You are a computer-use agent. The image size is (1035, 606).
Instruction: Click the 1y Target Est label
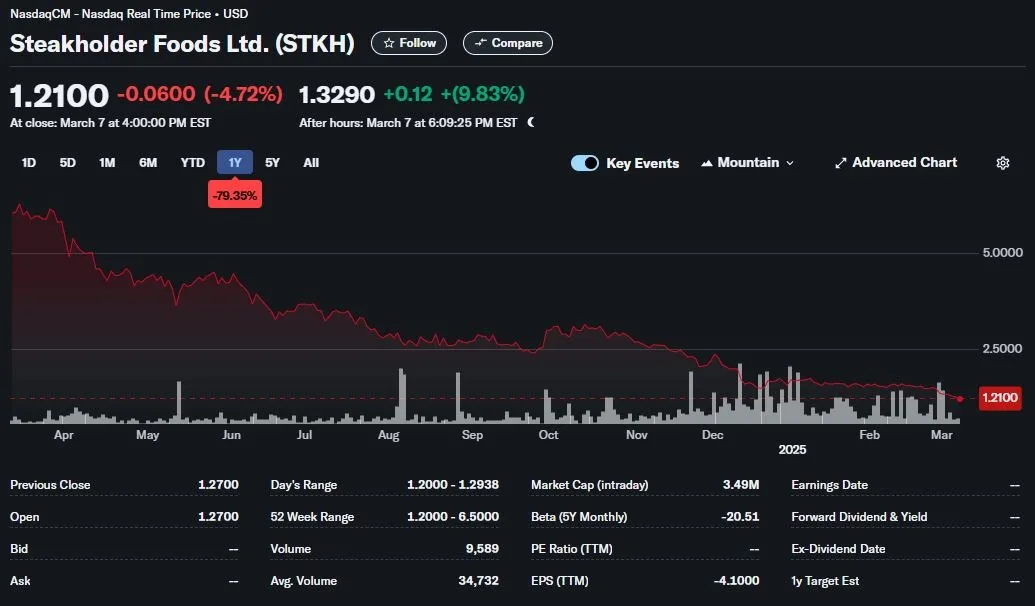pyautogui.click(x=825, y=581)
